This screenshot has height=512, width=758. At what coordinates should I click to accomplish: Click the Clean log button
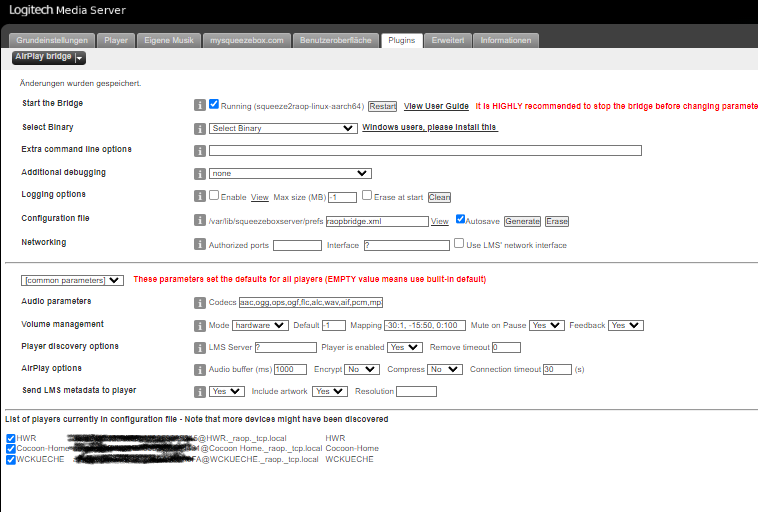tap(439, 197)
